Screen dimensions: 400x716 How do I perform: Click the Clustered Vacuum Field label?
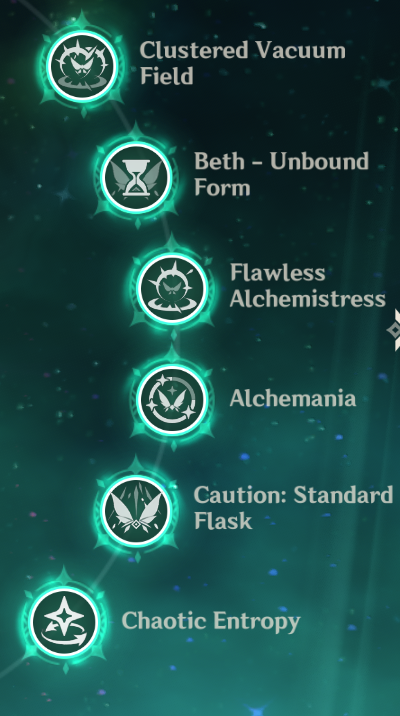pyautogui.click(x=242, y=63)
